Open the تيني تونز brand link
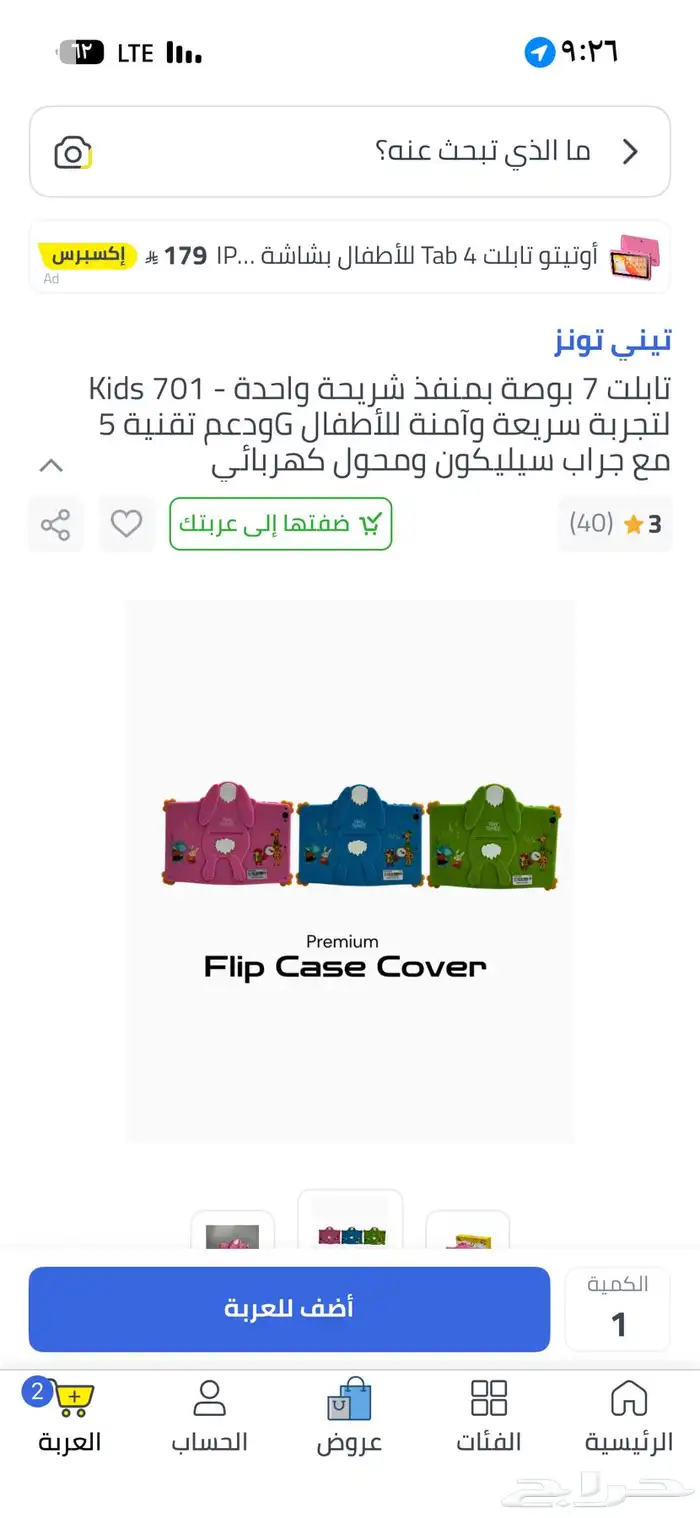Viewport: 700px width, 1518px height. pyautogui.click(x=613, y=341)
